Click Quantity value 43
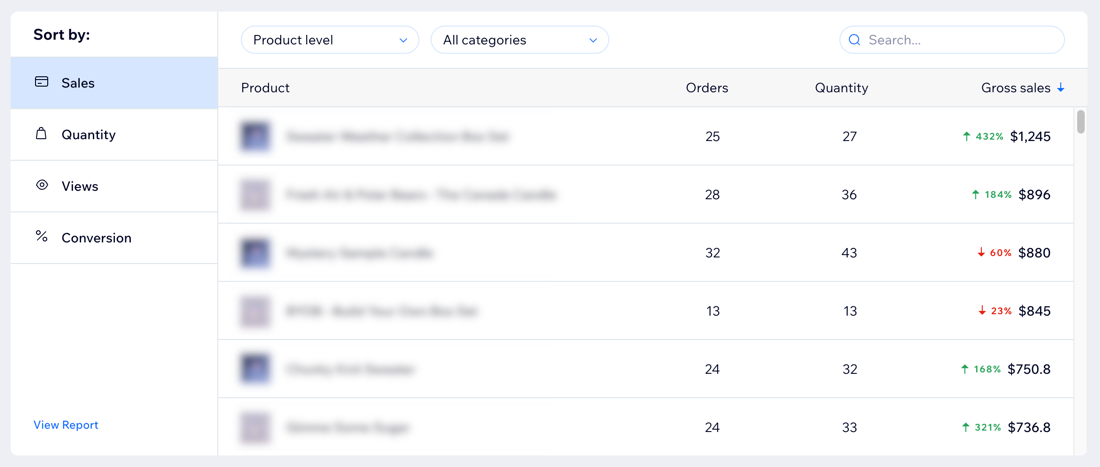 pyautogui.click(x=850, y=252)
